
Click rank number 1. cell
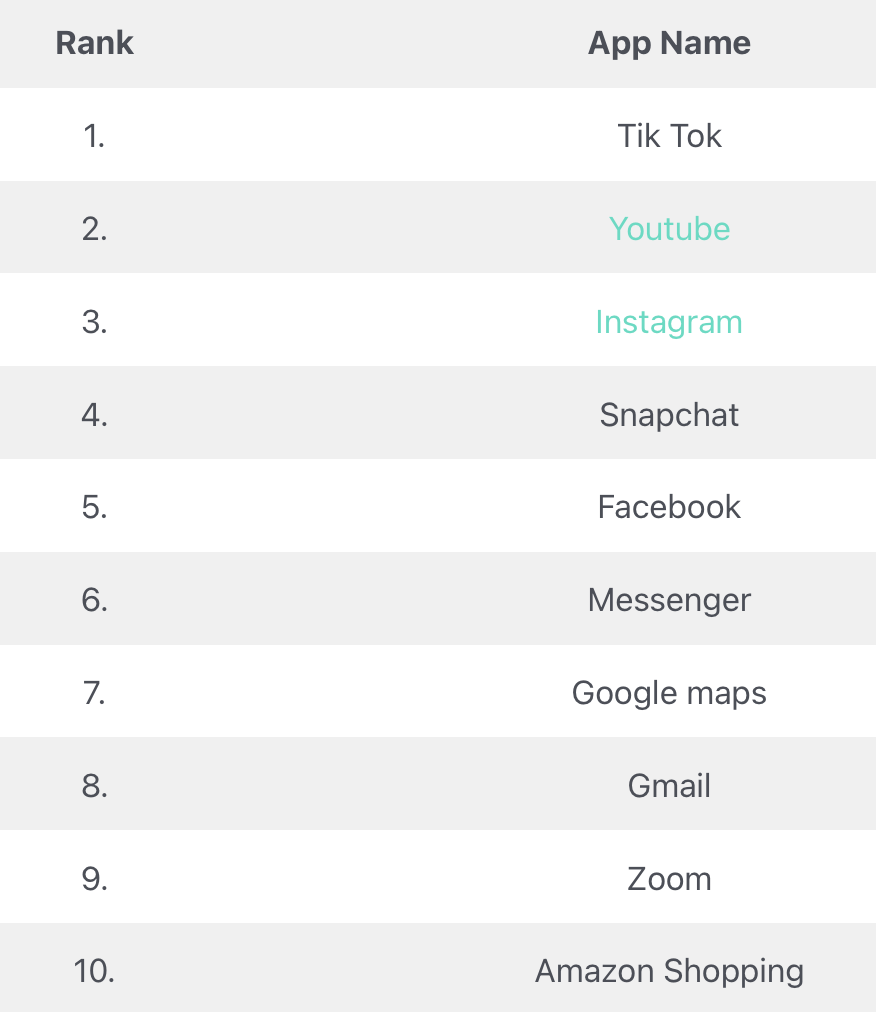(94, 136)
